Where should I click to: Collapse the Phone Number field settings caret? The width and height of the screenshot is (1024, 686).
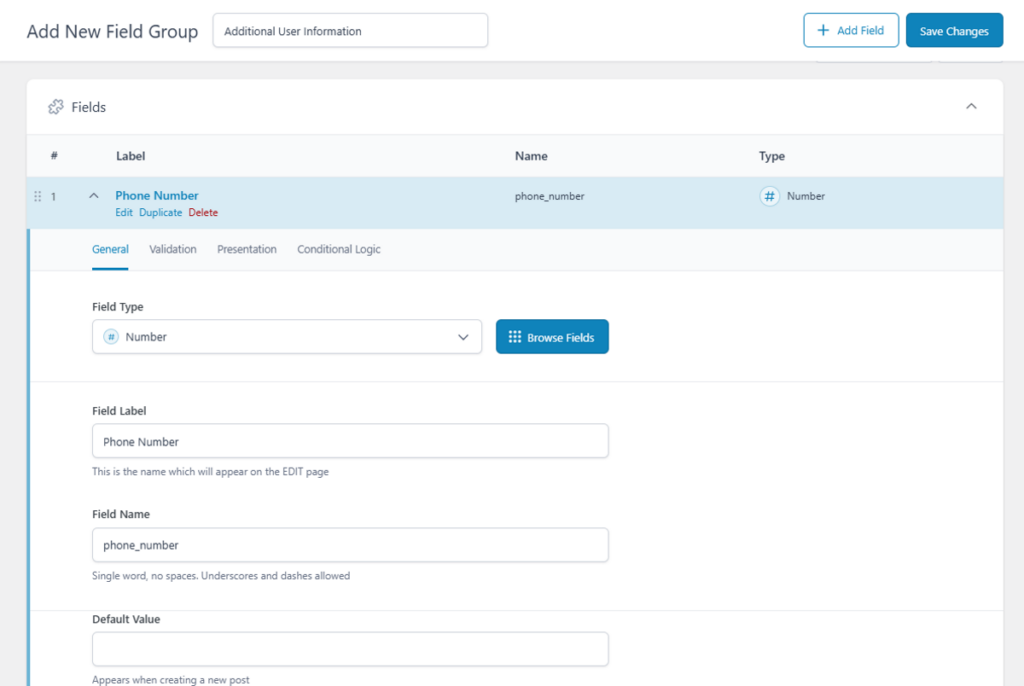pyautogui.click(x=93, y=196)
